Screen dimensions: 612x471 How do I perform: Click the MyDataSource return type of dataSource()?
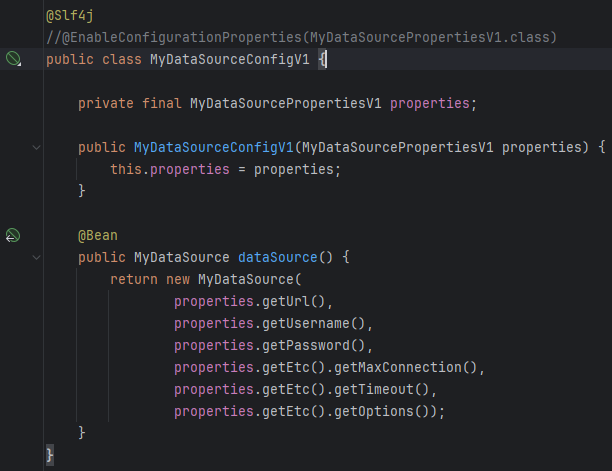[182, 258]
